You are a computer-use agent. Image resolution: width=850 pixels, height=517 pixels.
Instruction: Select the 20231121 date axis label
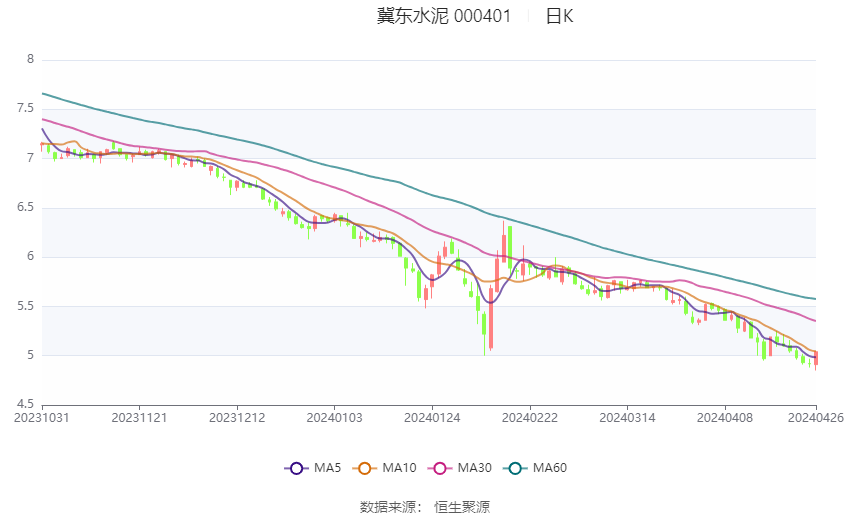pyautogui.click(x=139, y=418)
